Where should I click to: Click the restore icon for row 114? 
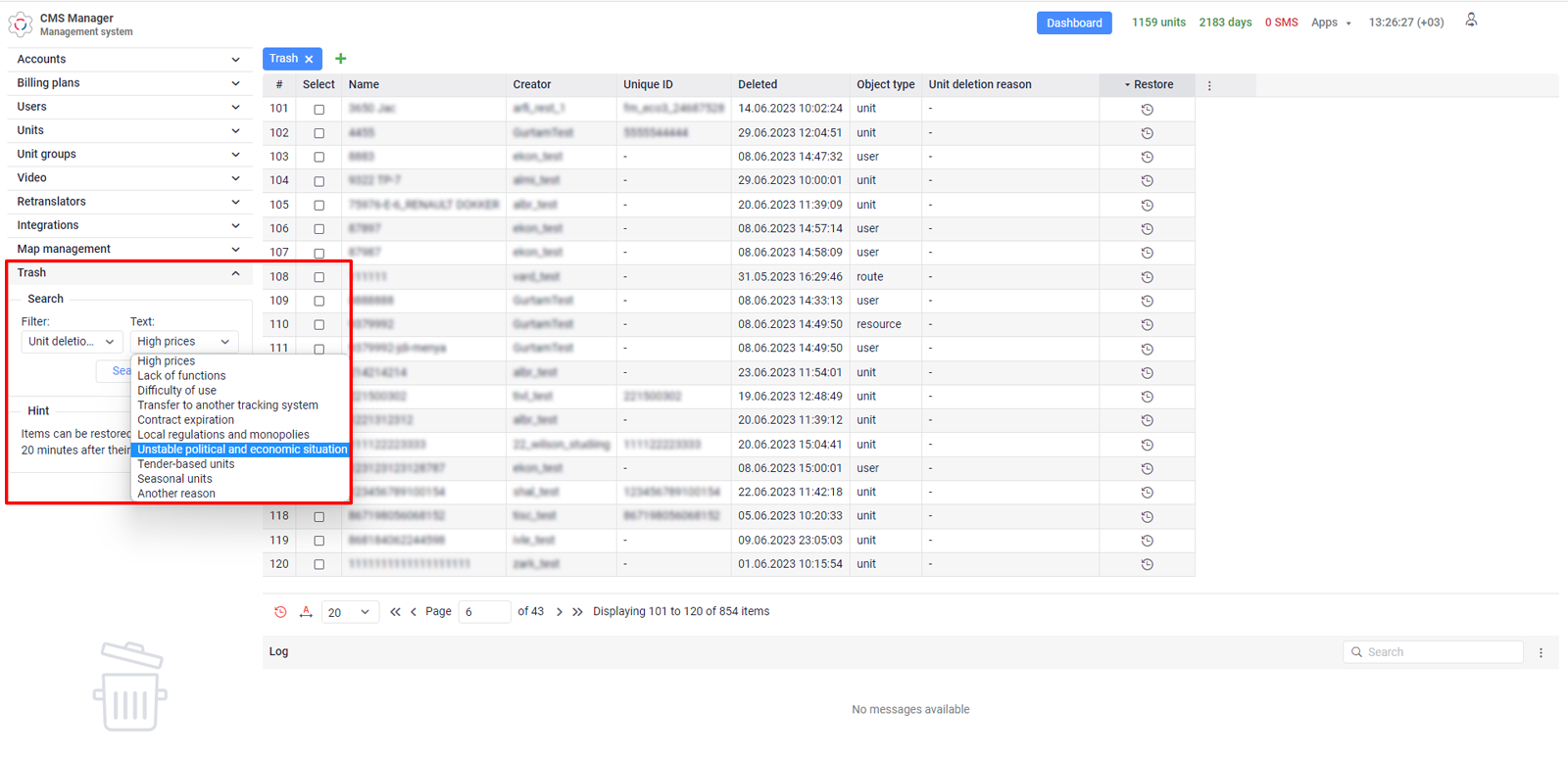pyautogui.click(x=1147, y=420)
